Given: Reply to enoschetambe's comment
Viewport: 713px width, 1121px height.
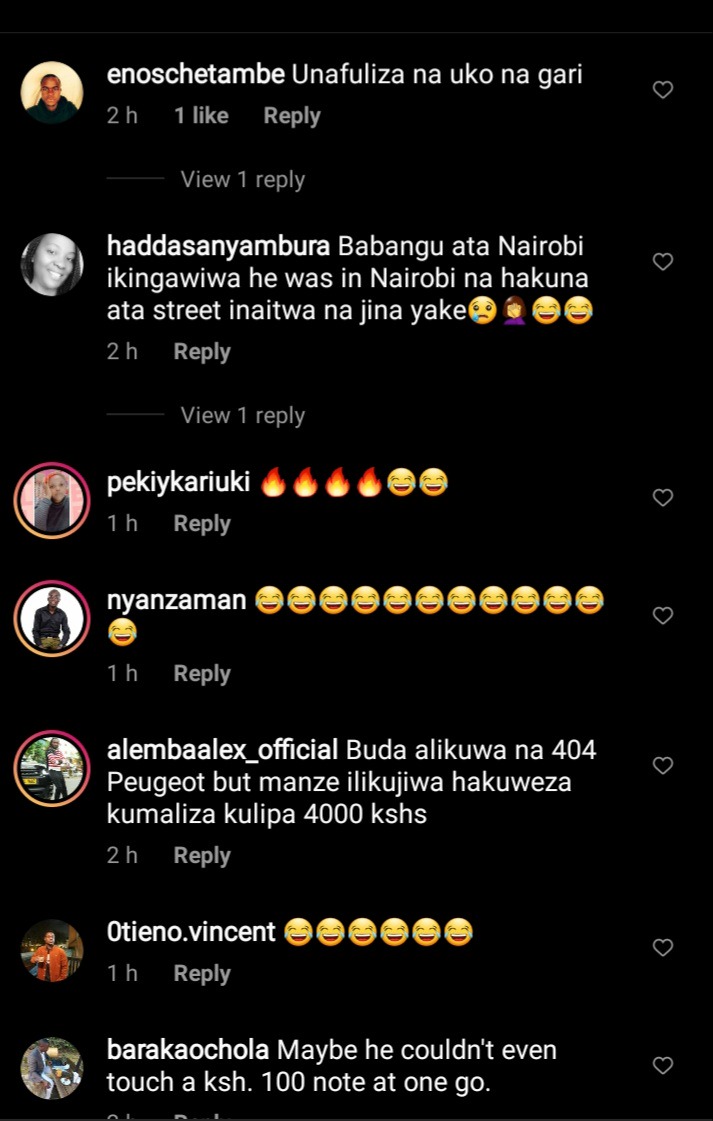Looking at the screenshot, I should 292,116.
